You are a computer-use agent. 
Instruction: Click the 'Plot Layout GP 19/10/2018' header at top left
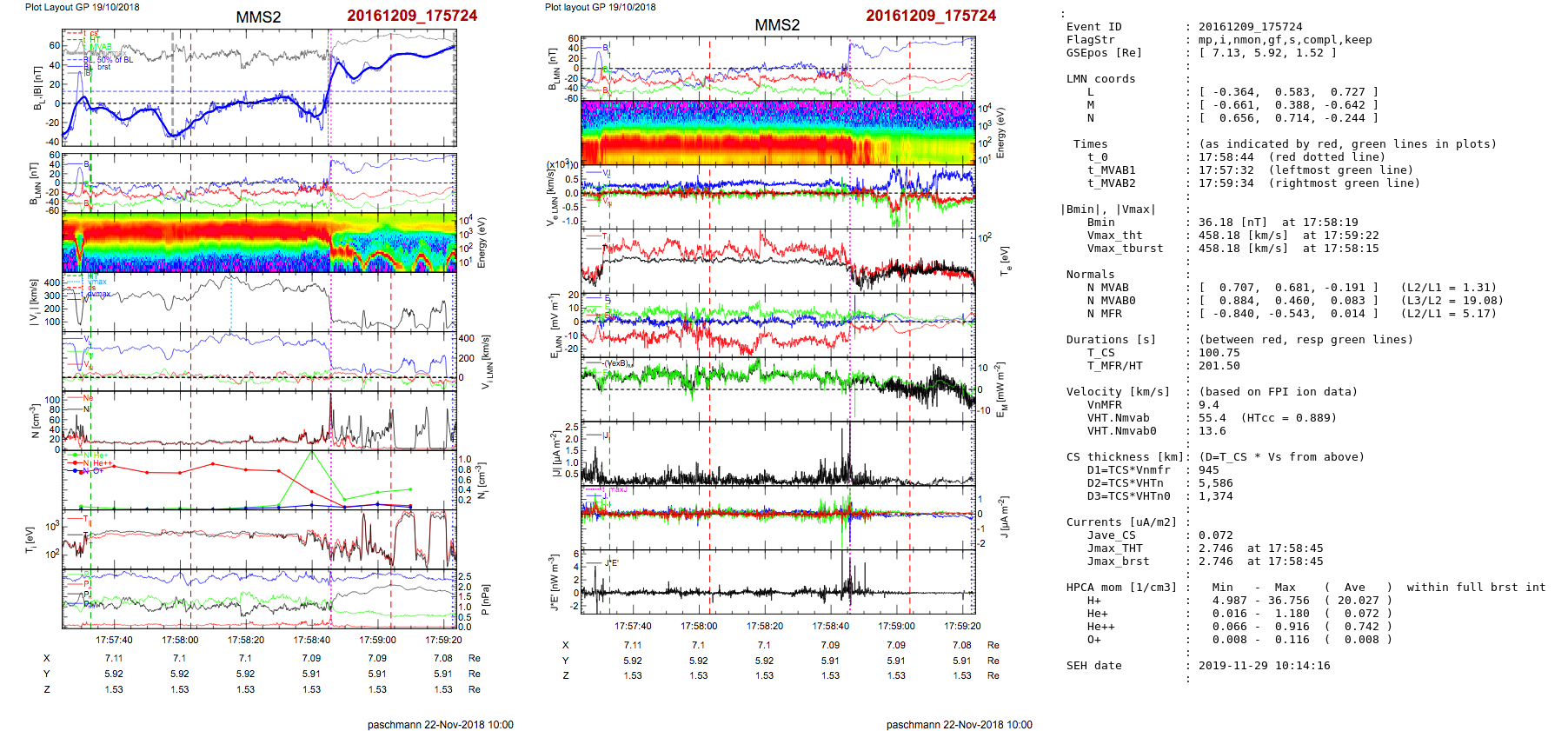pyautogui.click(x=82, y=7)
